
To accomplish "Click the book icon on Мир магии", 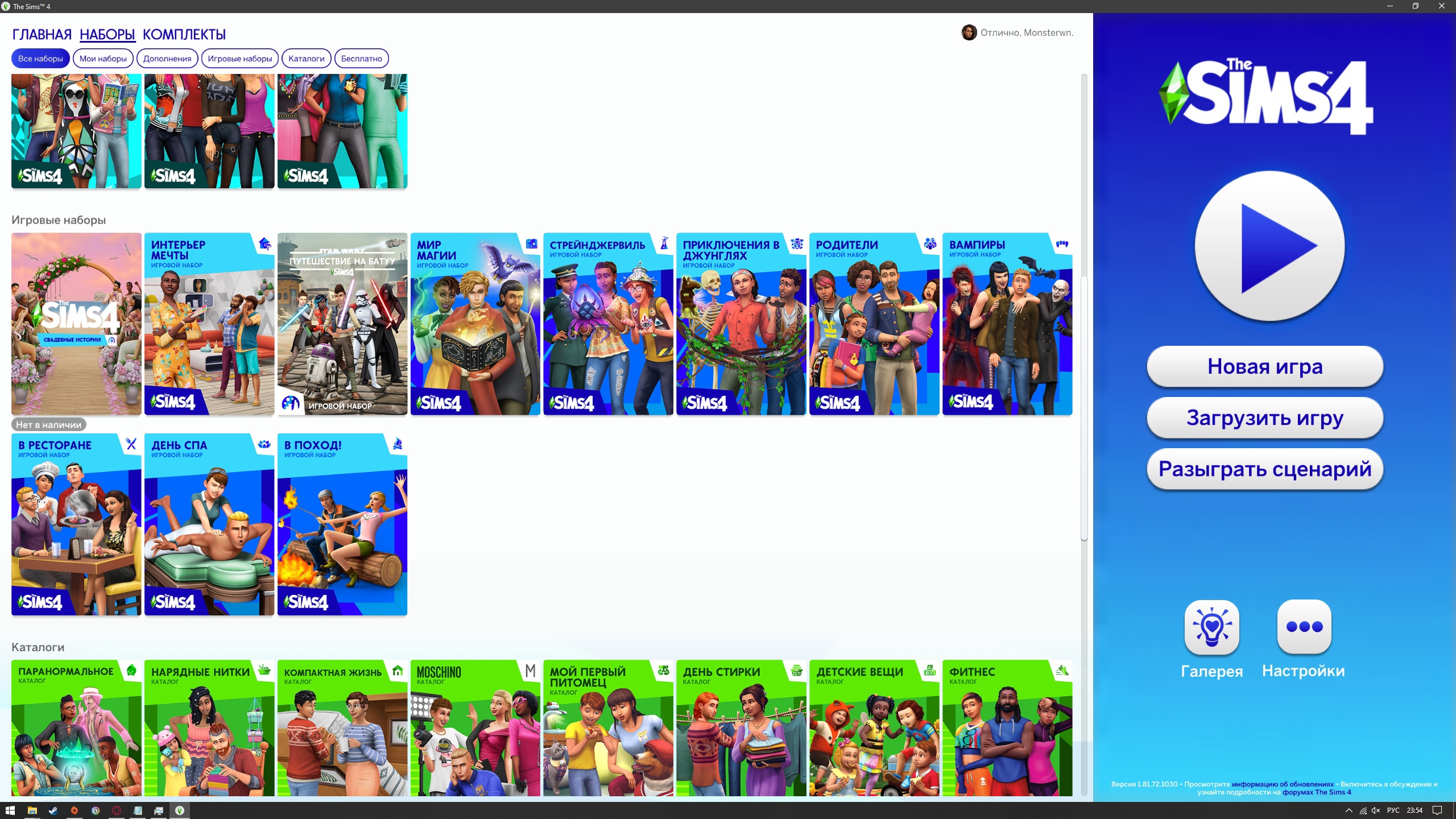I will pos(531,243).
